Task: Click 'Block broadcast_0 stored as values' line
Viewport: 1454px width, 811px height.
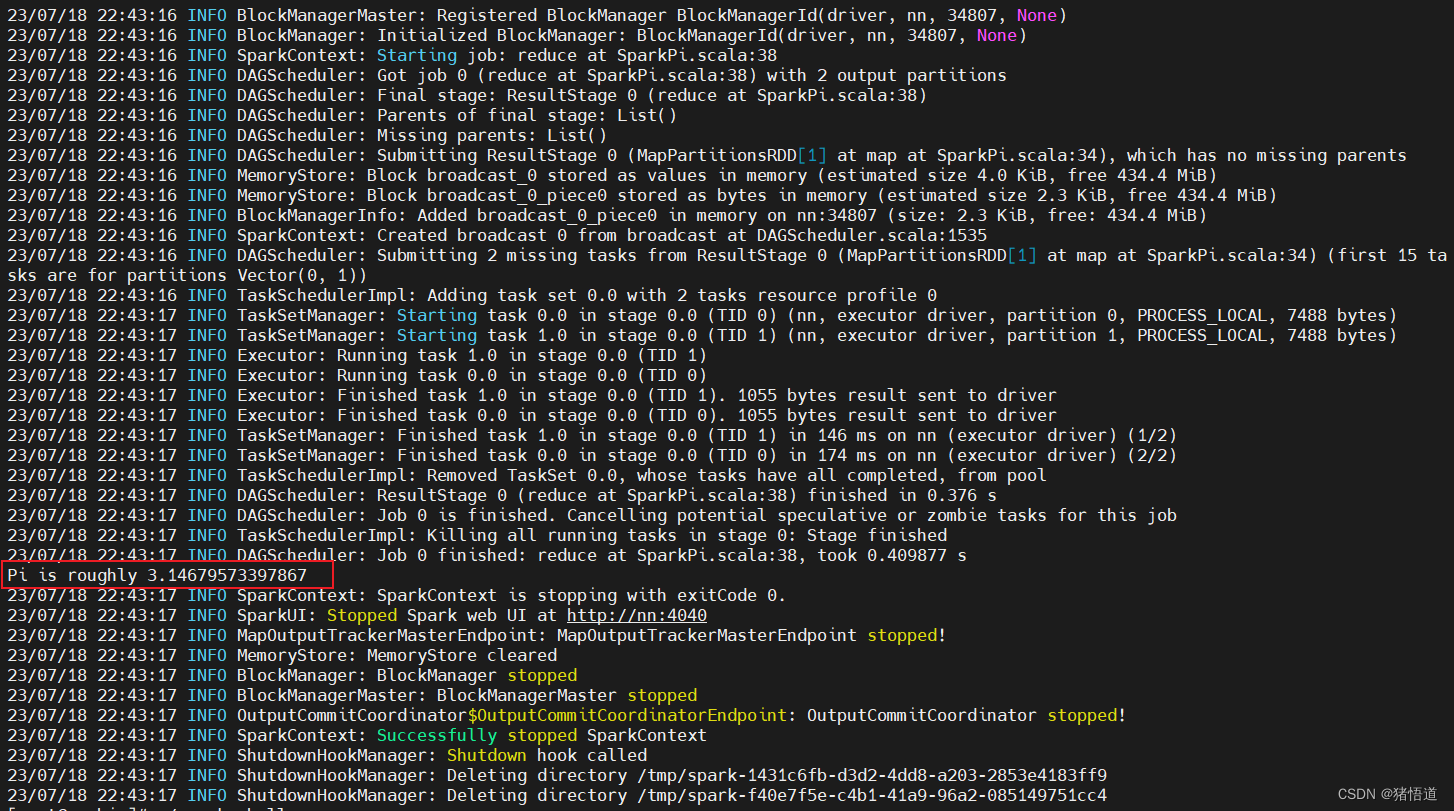Action: (x=612, y=175)
